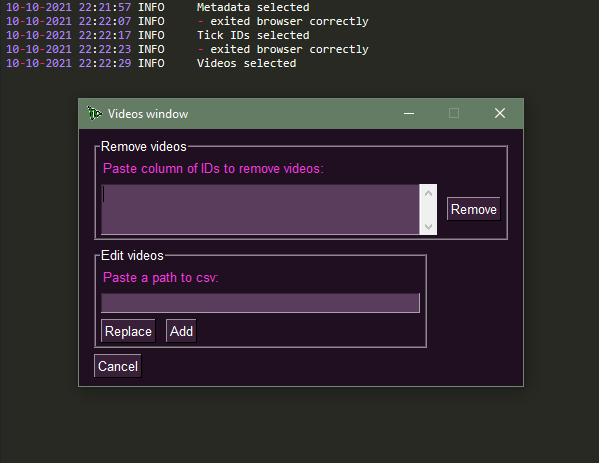This screenshot has width=599, height=463.
Task: Click the 'Paste a path to csv:' label
Action: coord(161,277)
